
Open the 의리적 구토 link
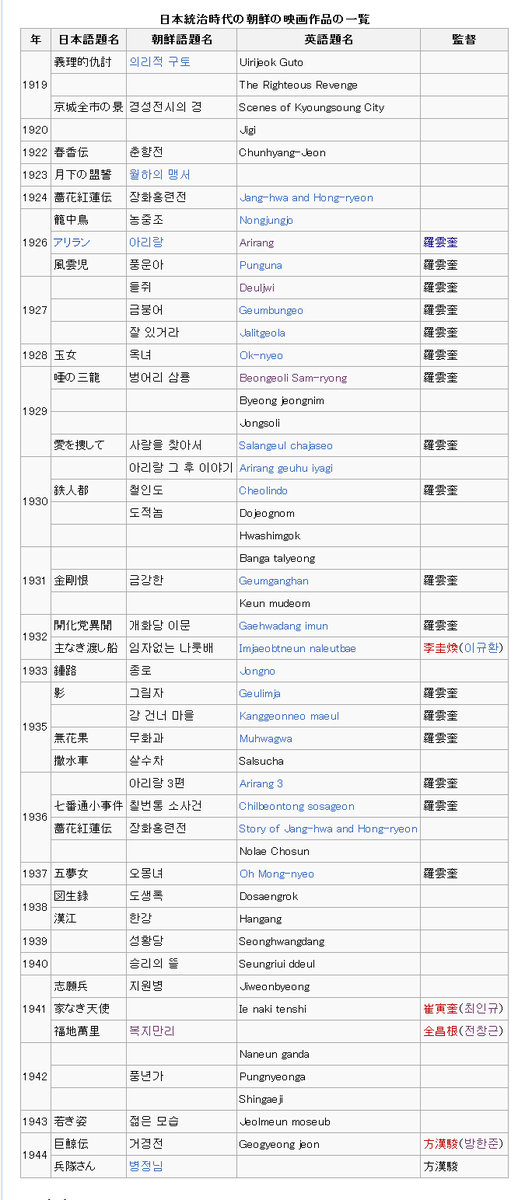pos(160,62)
